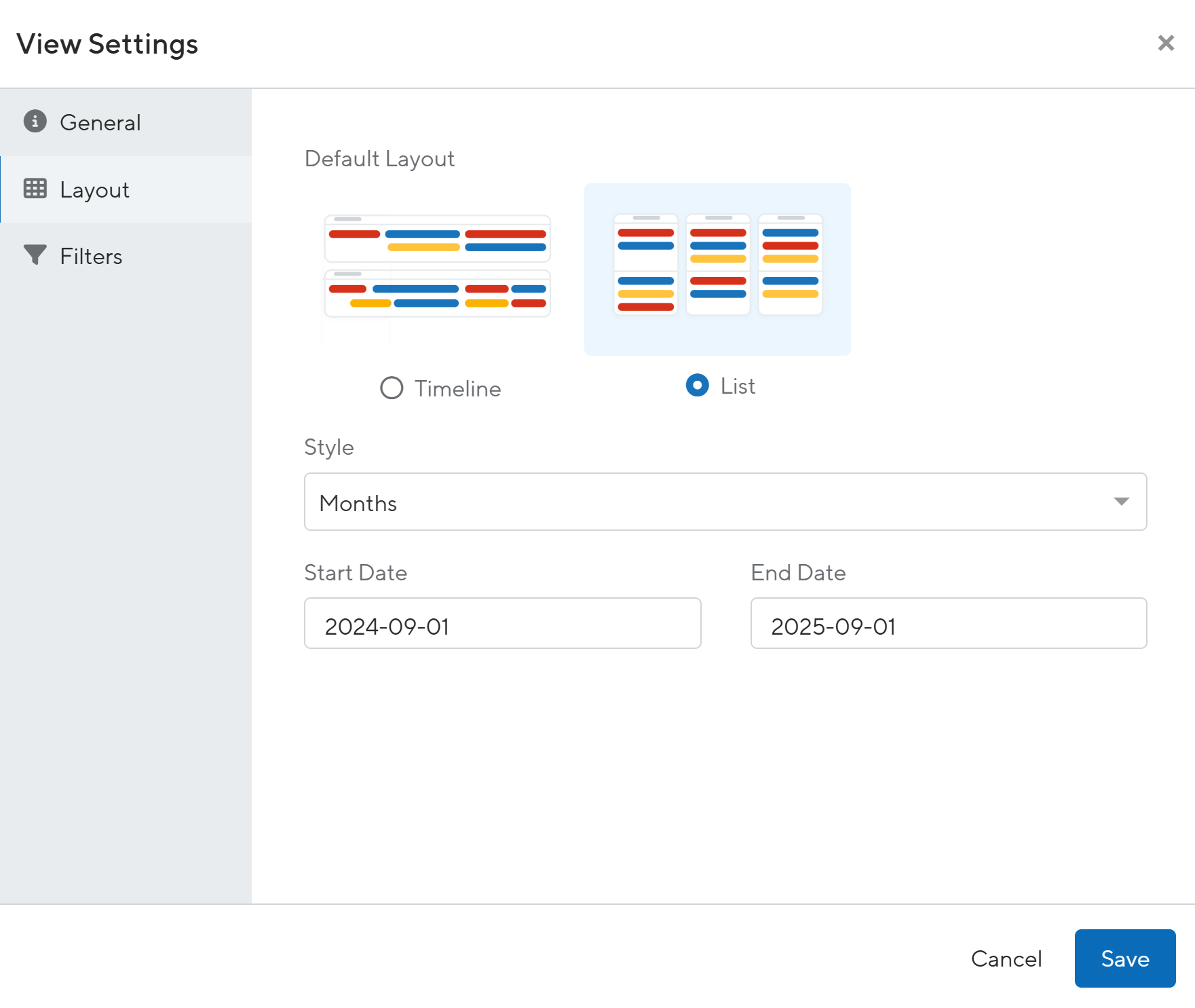Open the Style dropdown showing Months
The height and width of the screenshot is (1008, 1195).
pos(725,502)
